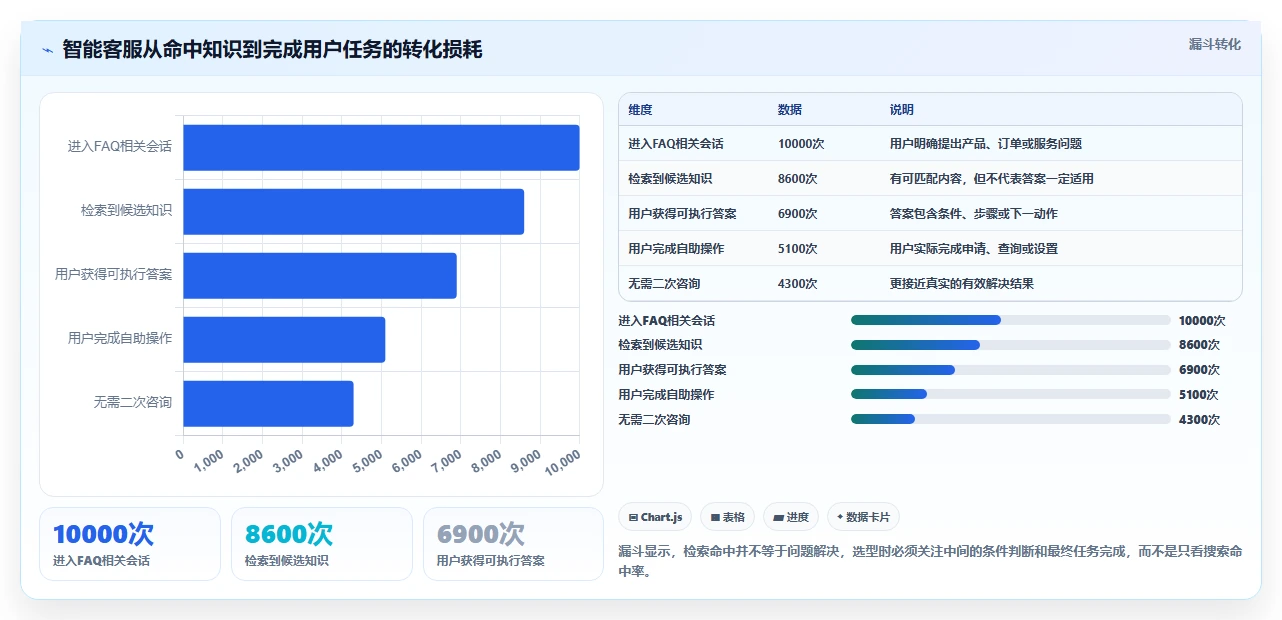
Task: Select the Chart.js chip
Action: pos(655,517)
